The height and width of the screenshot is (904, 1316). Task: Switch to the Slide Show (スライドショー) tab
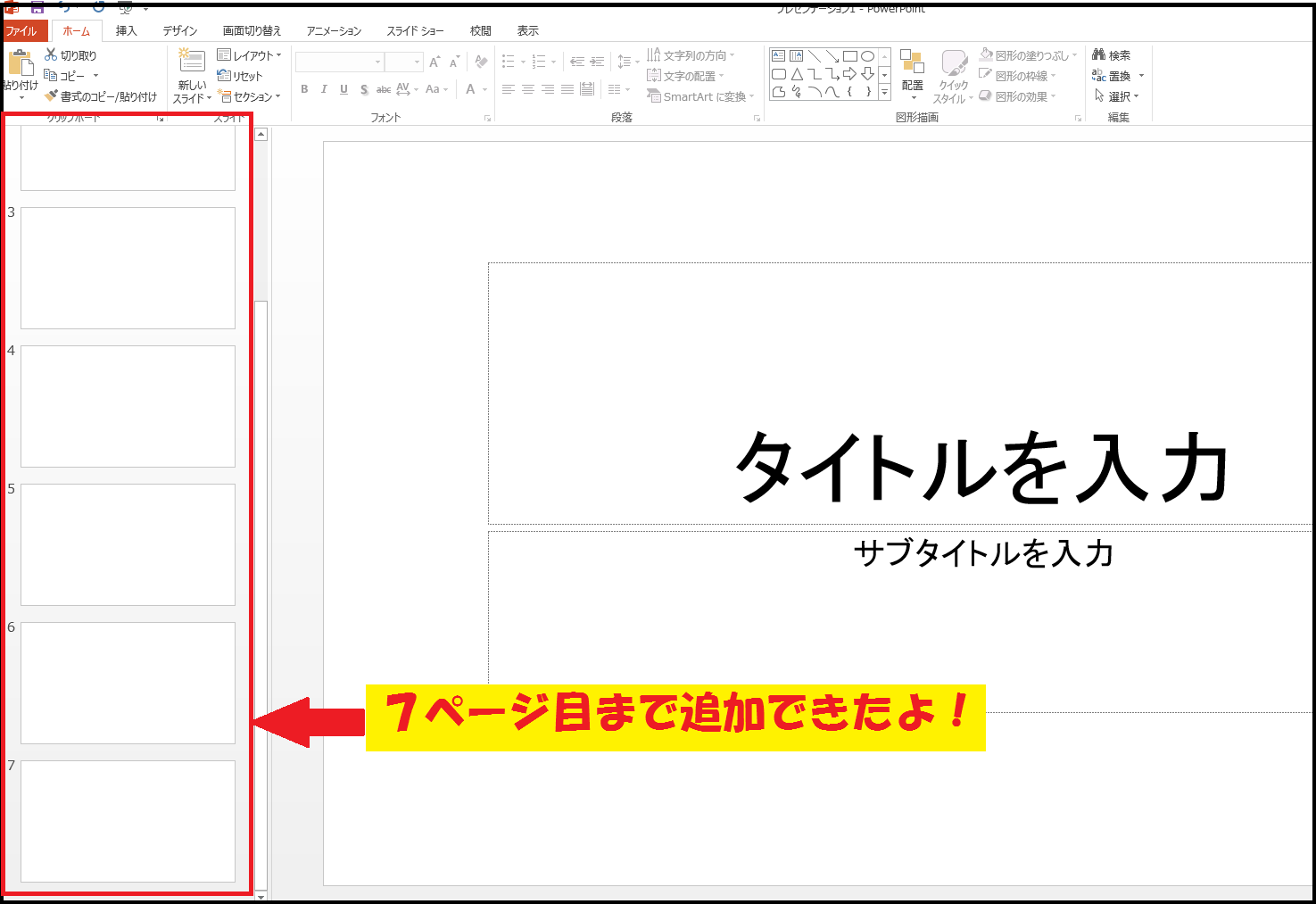point(415,31)
